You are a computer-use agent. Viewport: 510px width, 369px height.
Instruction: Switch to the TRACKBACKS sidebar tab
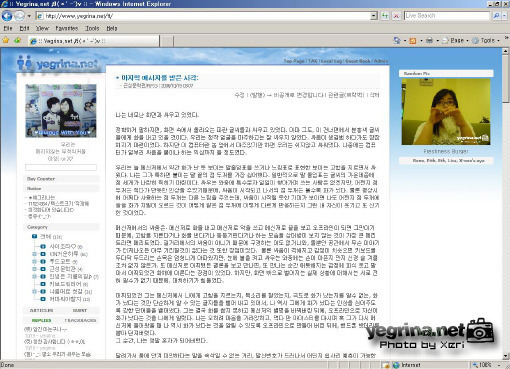click(80, 320)
